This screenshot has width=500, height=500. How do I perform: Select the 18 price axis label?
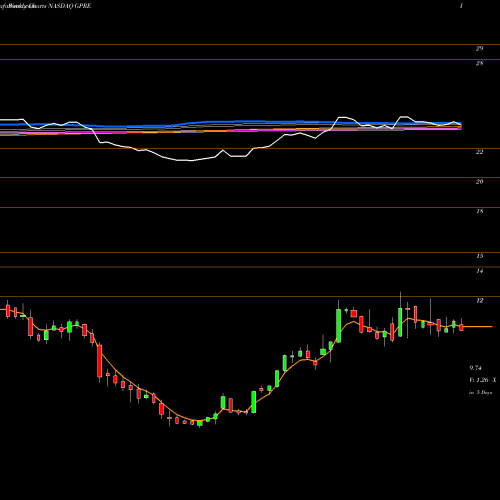479,211
